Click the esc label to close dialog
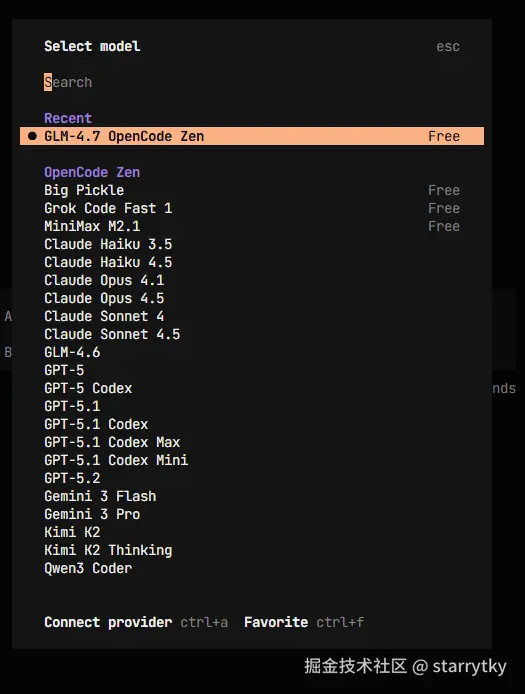The image size is (525, 694). [448, 46]
